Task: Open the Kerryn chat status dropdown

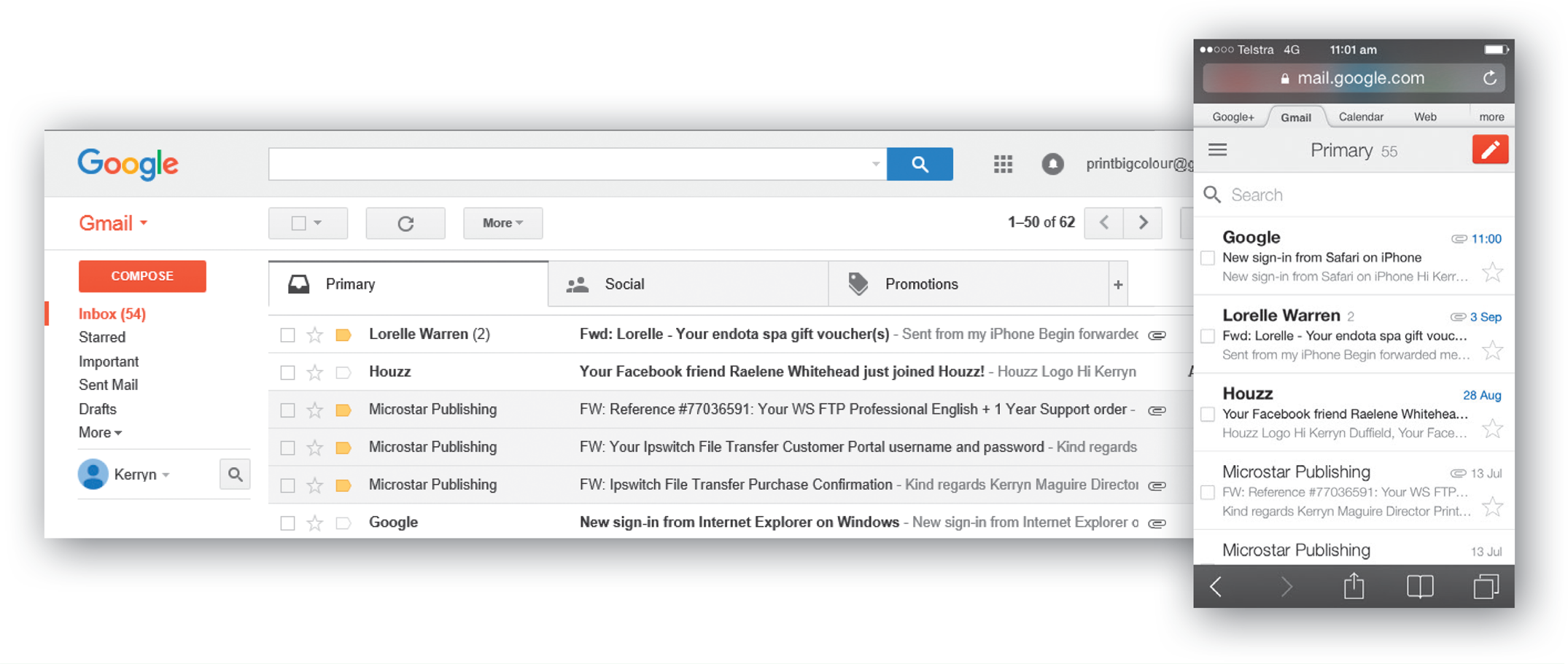Action: point(166,475)
